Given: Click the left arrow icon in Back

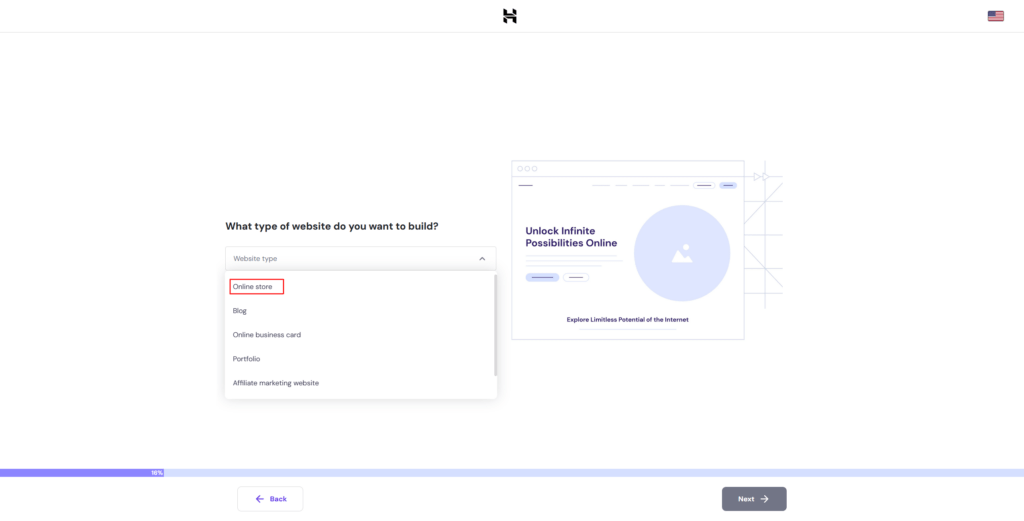Looking at the screenshot, I should tap(260, 499).
